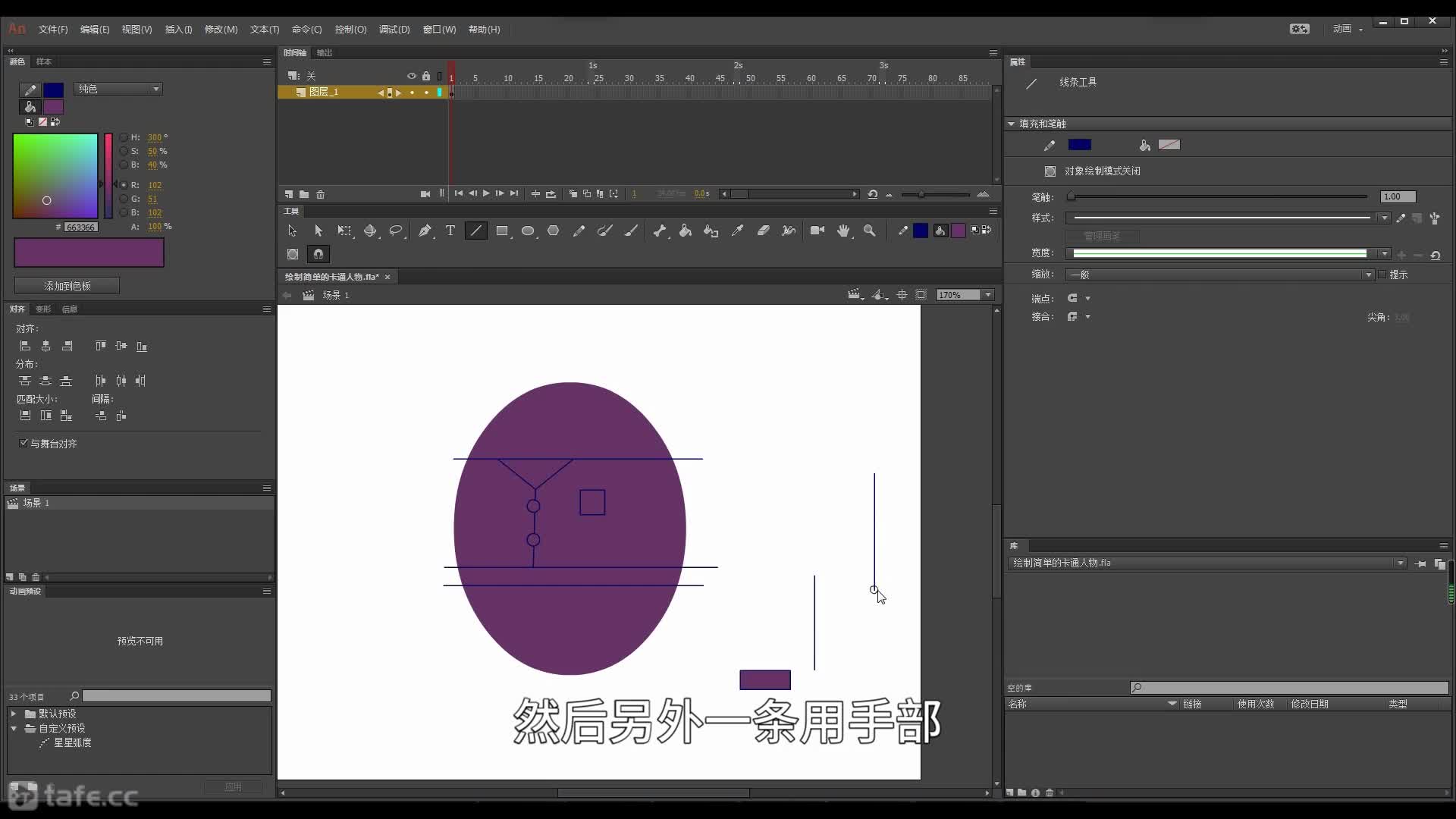Select the Bone tool
The width and height of the screenshot is (1456, 819).
(x=660, y=231)
